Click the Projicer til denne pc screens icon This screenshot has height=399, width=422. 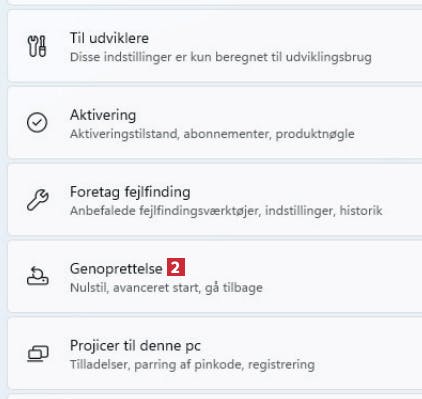coord(38,353)
